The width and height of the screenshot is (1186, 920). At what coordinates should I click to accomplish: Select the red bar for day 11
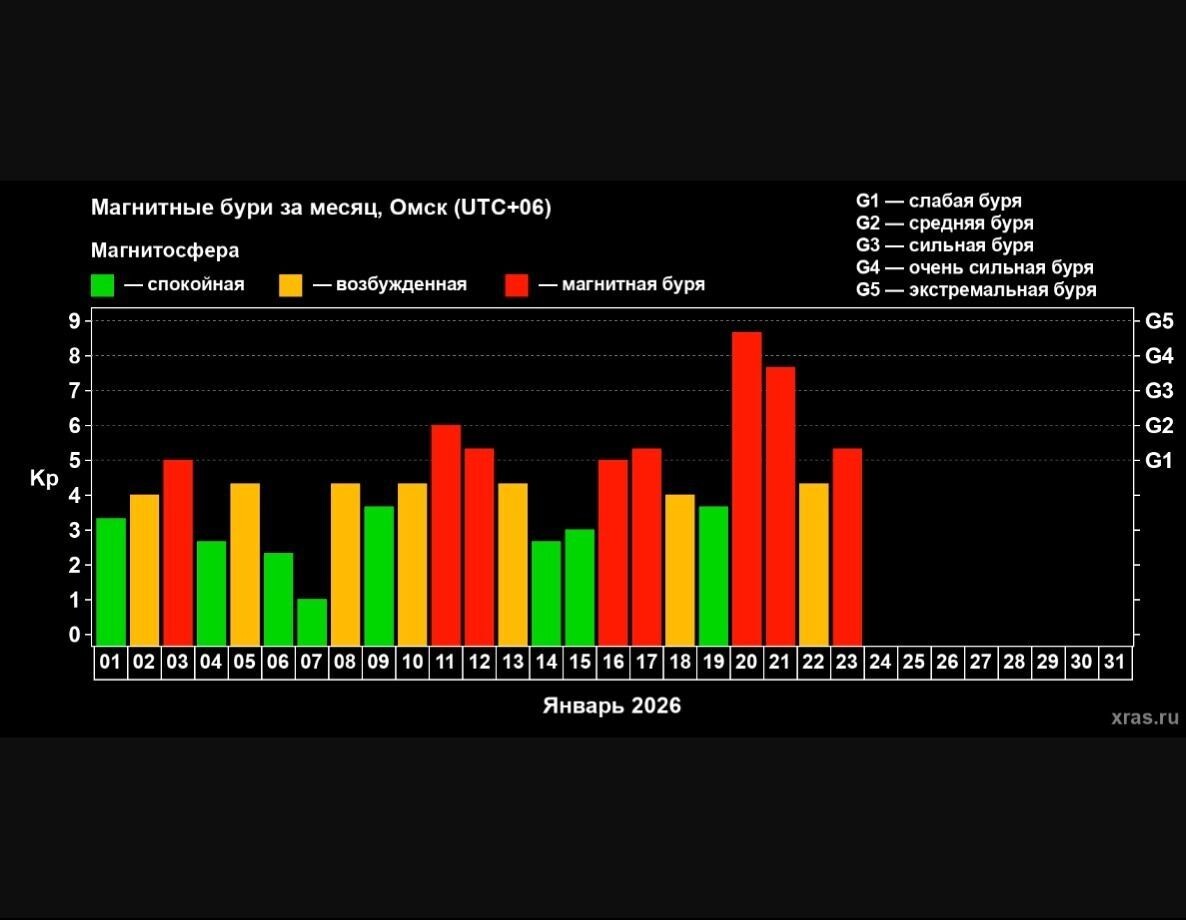446,535
